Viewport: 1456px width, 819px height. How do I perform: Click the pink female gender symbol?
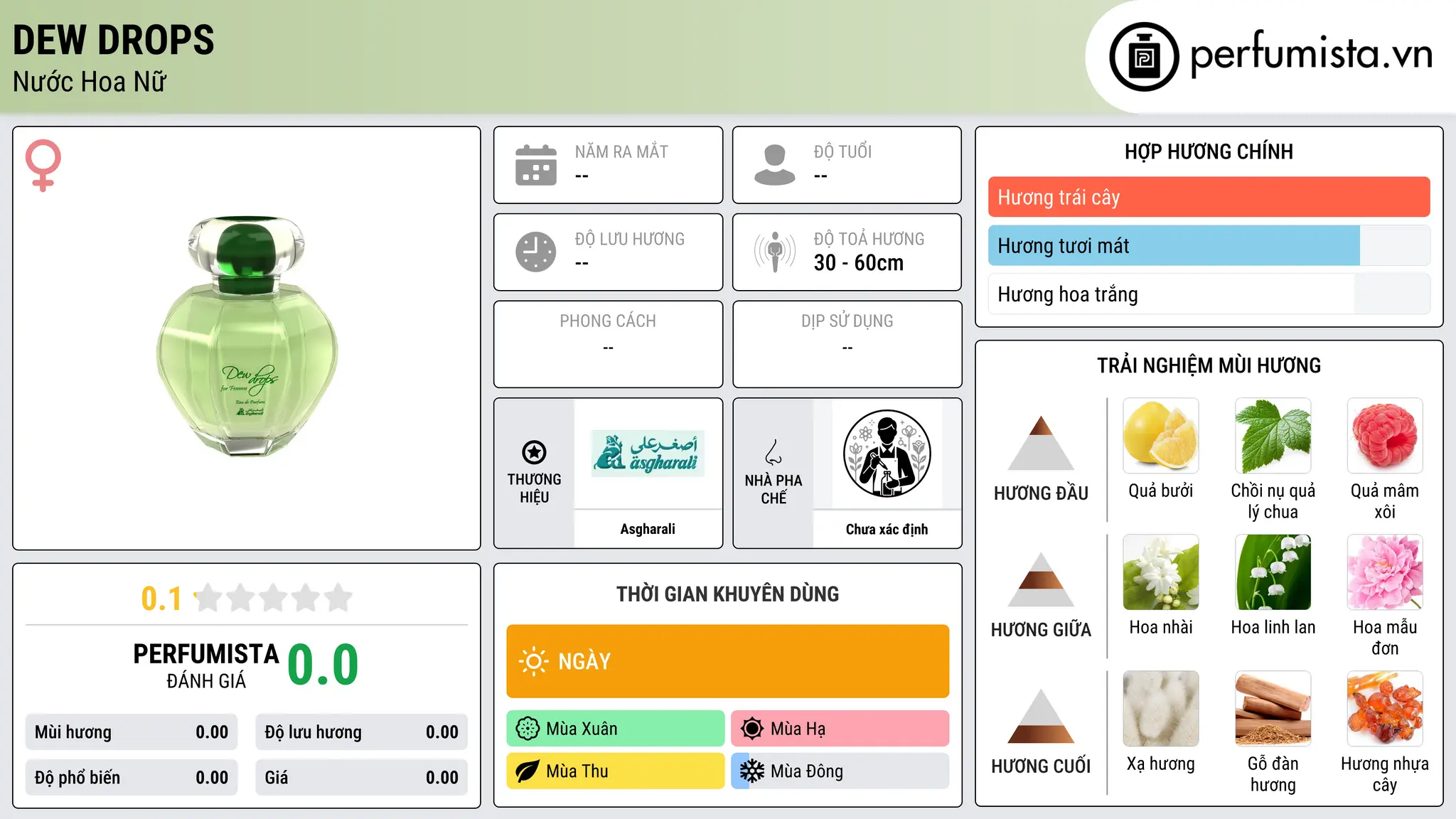point(43,165)
